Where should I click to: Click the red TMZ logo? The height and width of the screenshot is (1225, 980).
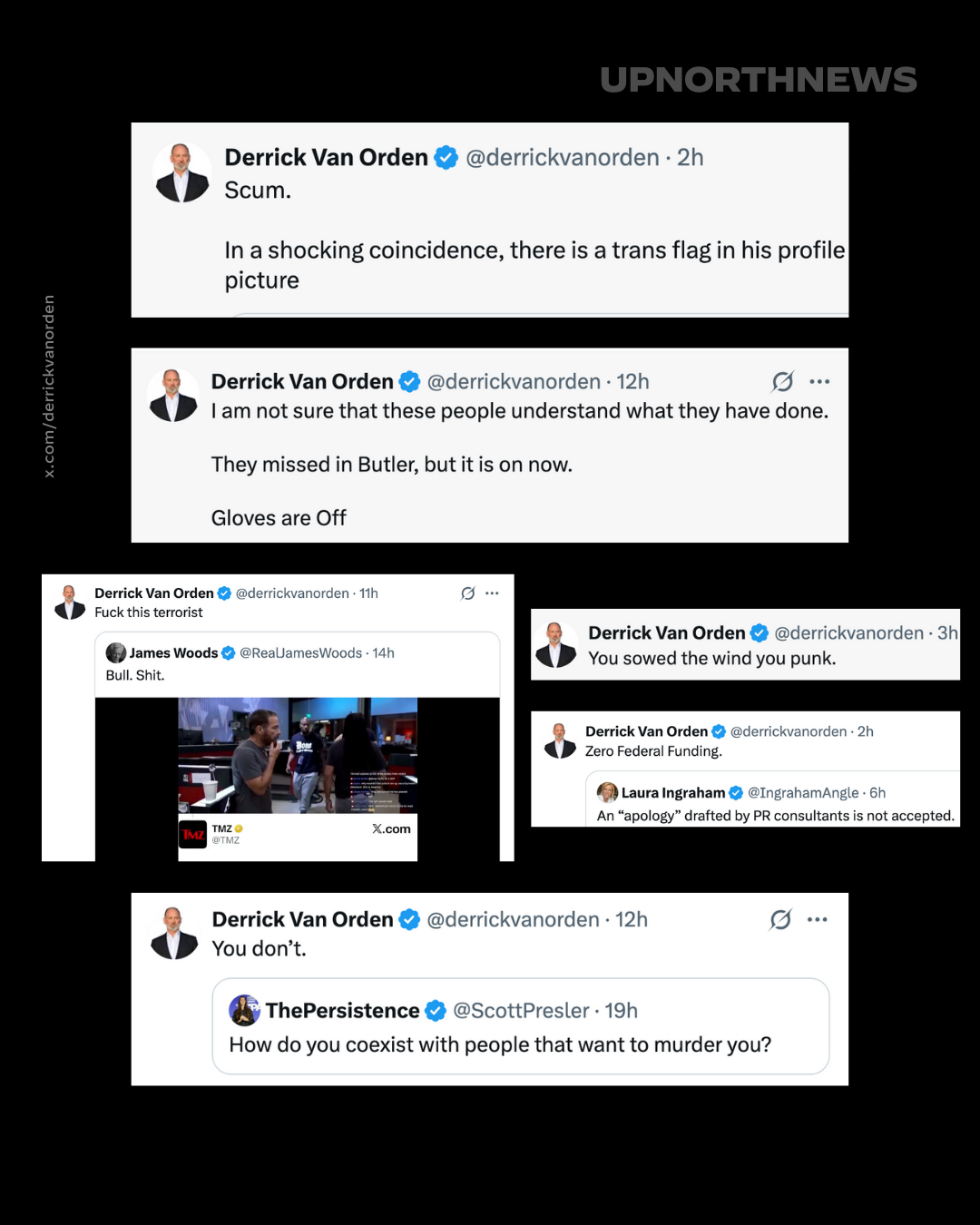[x=193, y=834]
